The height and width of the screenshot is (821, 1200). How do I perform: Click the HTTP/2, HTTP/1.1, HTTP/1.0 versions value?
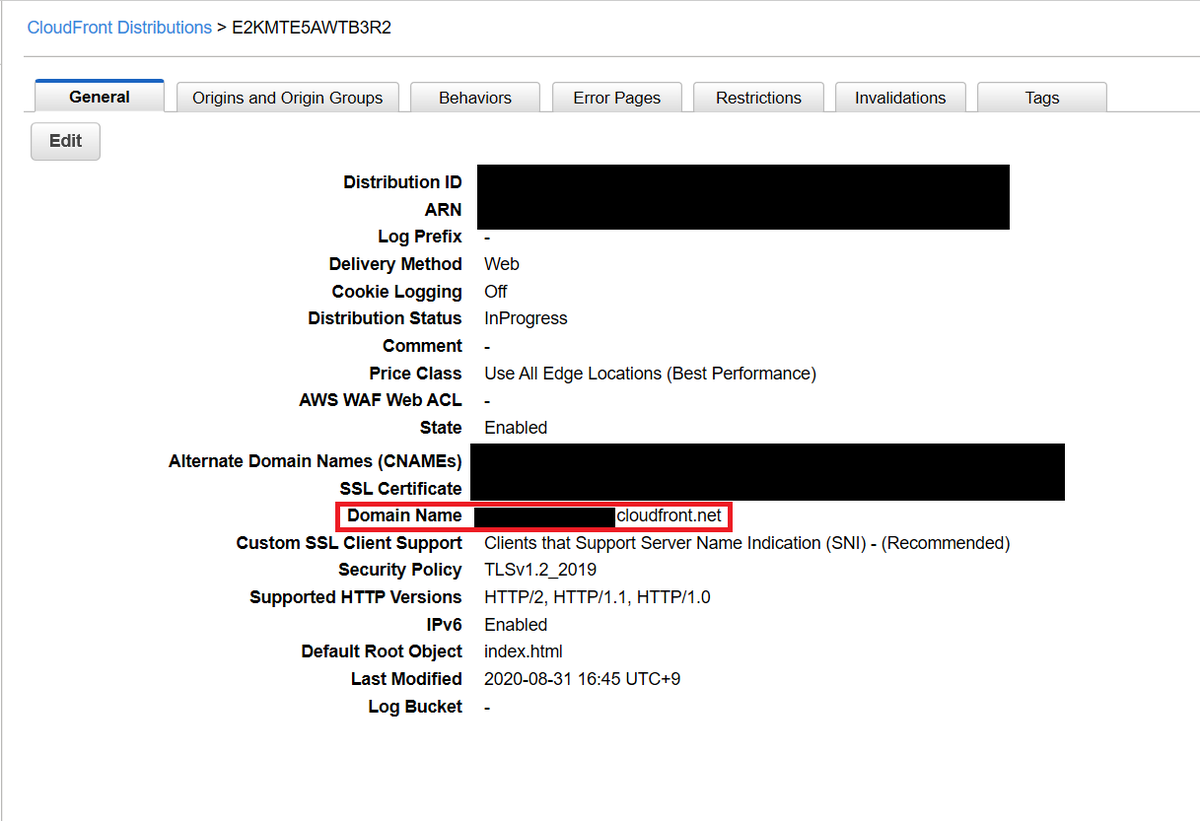tap(597, 597)
